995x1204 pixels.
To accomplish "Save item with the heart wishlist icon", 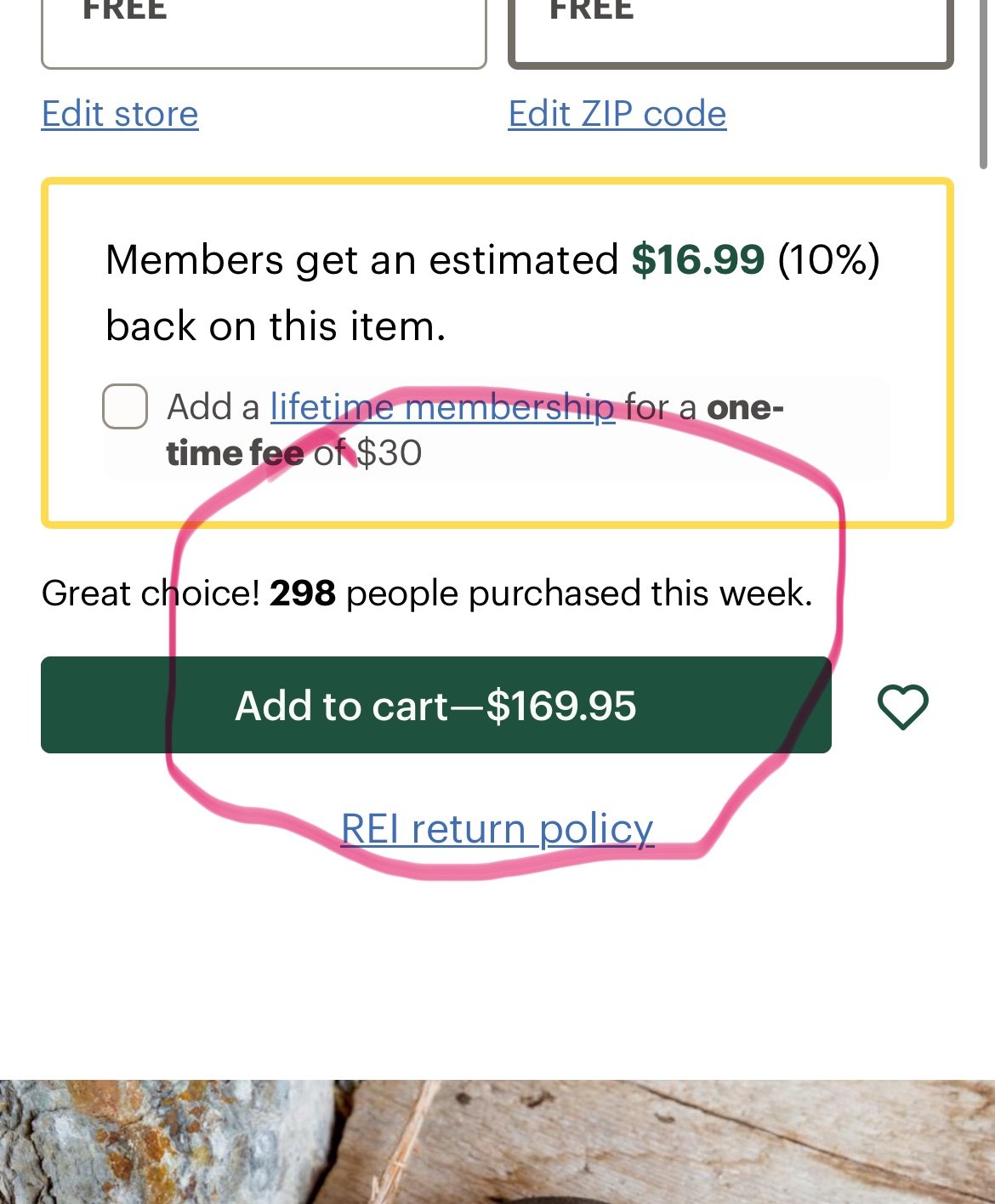I will (902, 706).
